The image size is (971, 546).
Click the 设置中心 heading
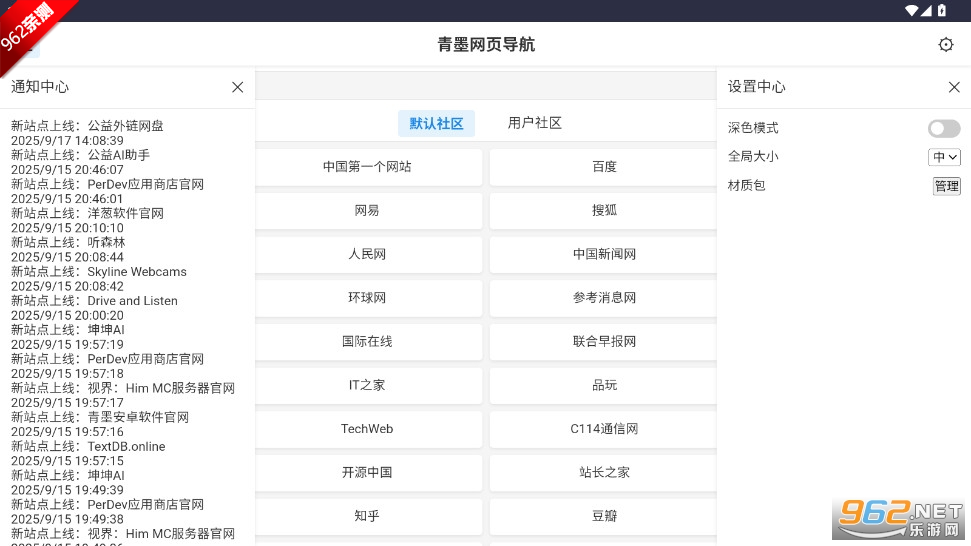(x=756, y=87)
